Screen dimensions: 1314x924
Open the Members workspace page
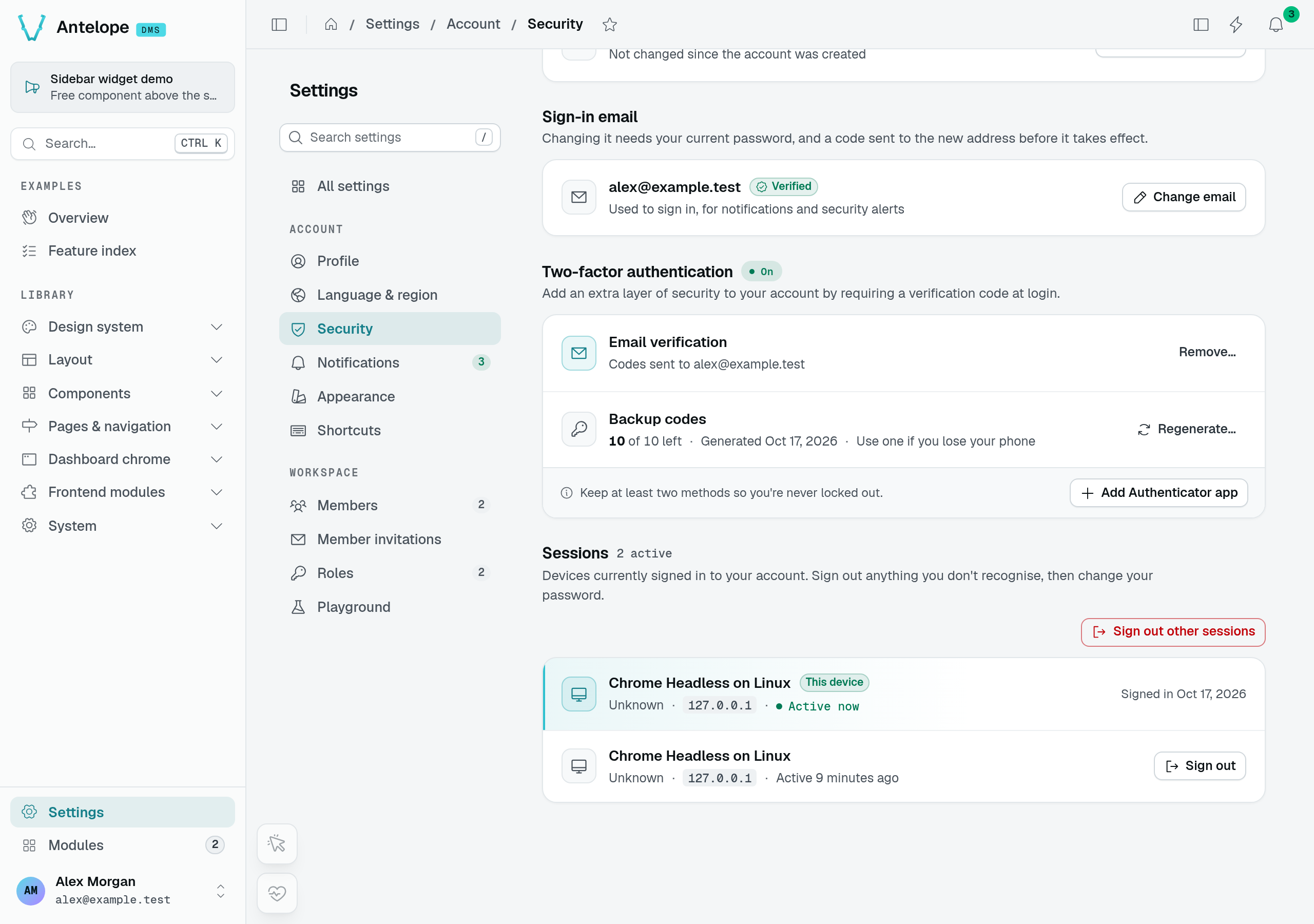pos(390,505)
